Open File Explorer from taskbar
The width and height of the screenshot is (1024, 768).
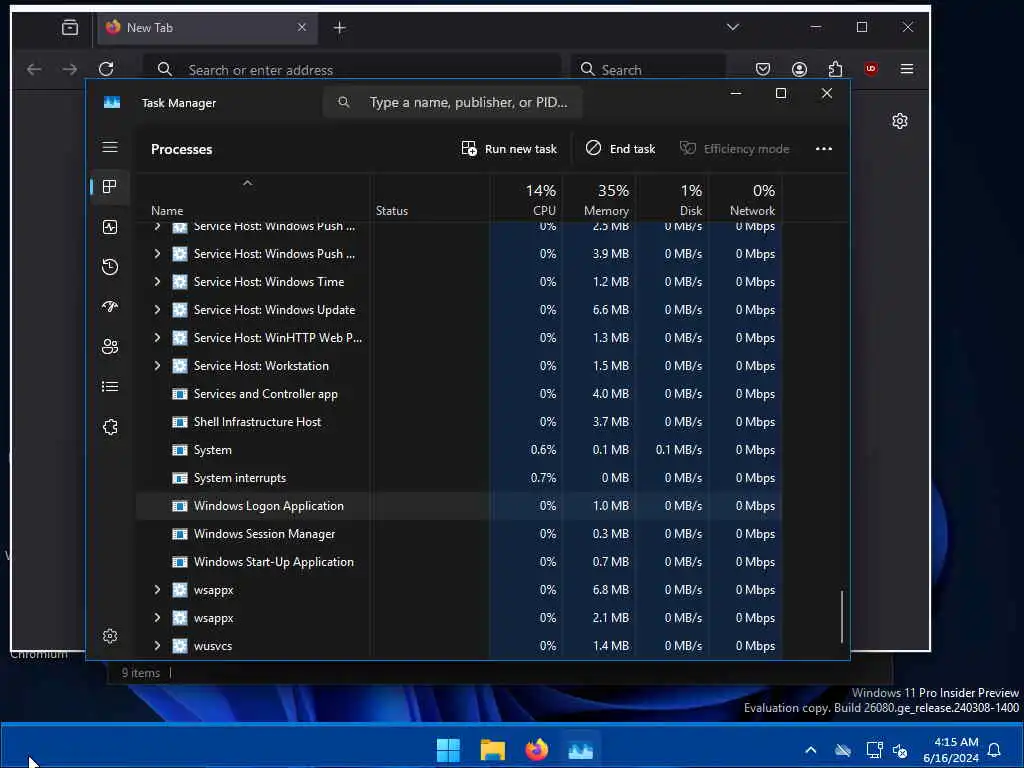point(492,750)
